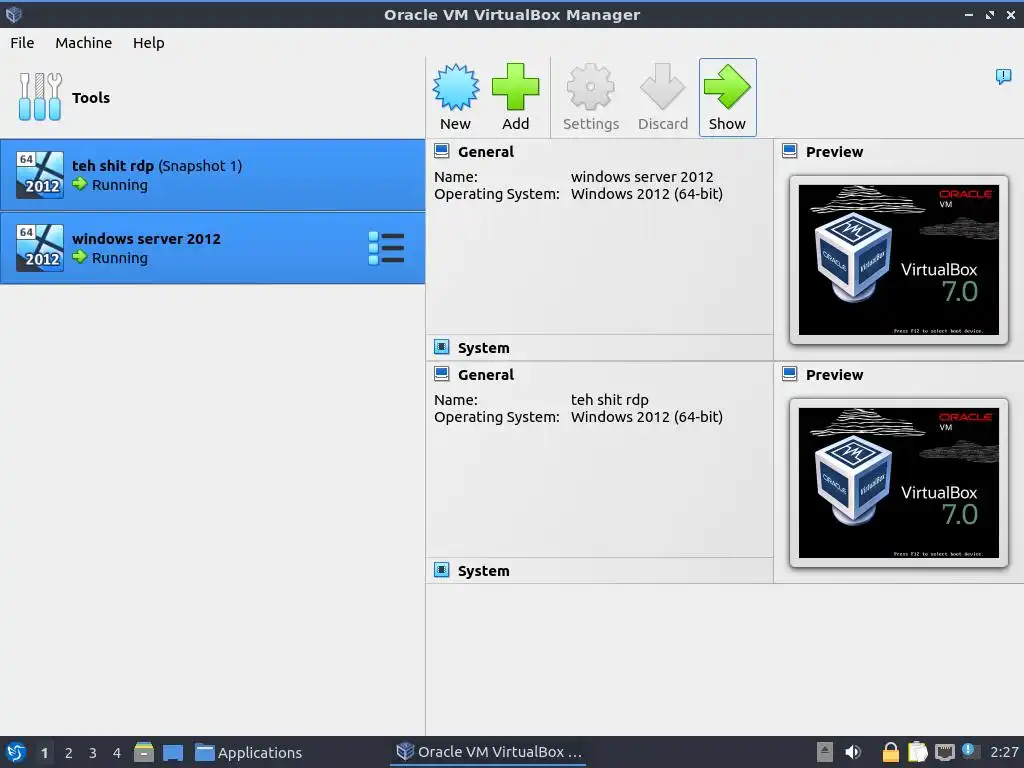Click the OS icon of teh shit rdp
The image size is (1024, 768).
[x=40, y=175]
